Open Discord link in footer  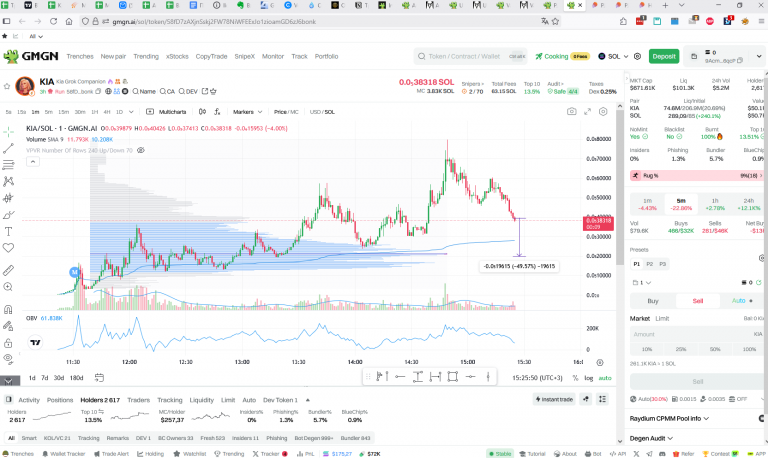(662, 454)
